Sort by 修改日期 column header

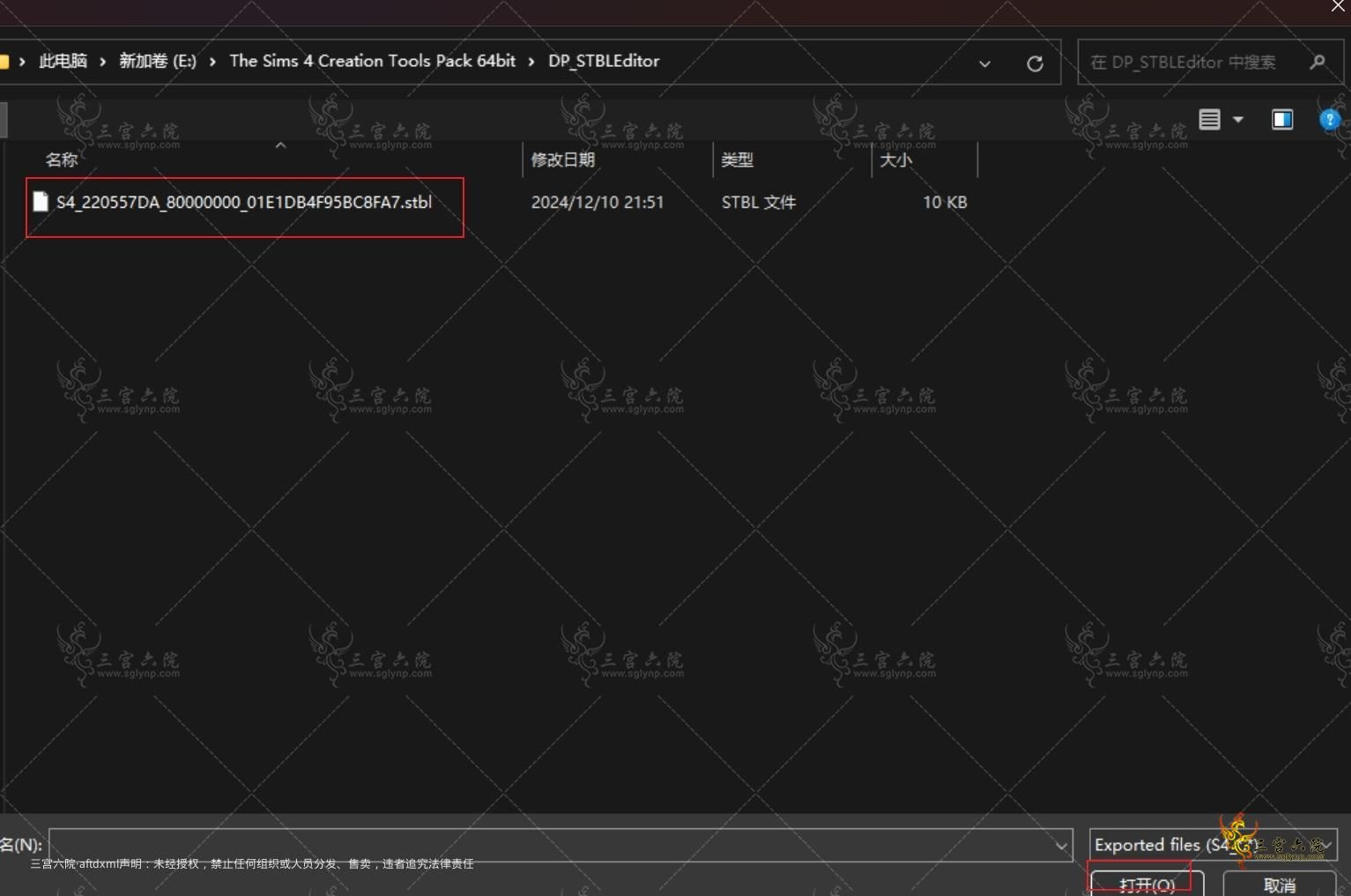coord(563,159)
